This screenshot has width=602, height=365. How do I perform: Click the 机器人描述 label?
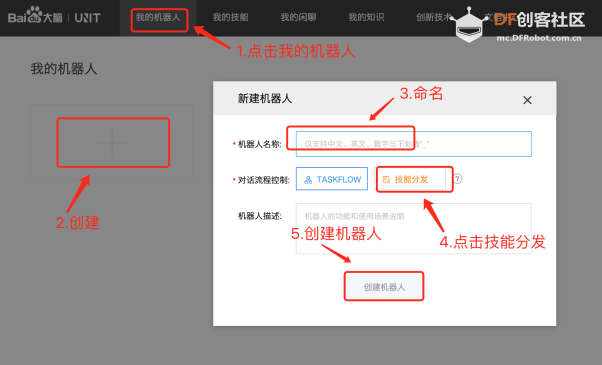tap(260, 216)
